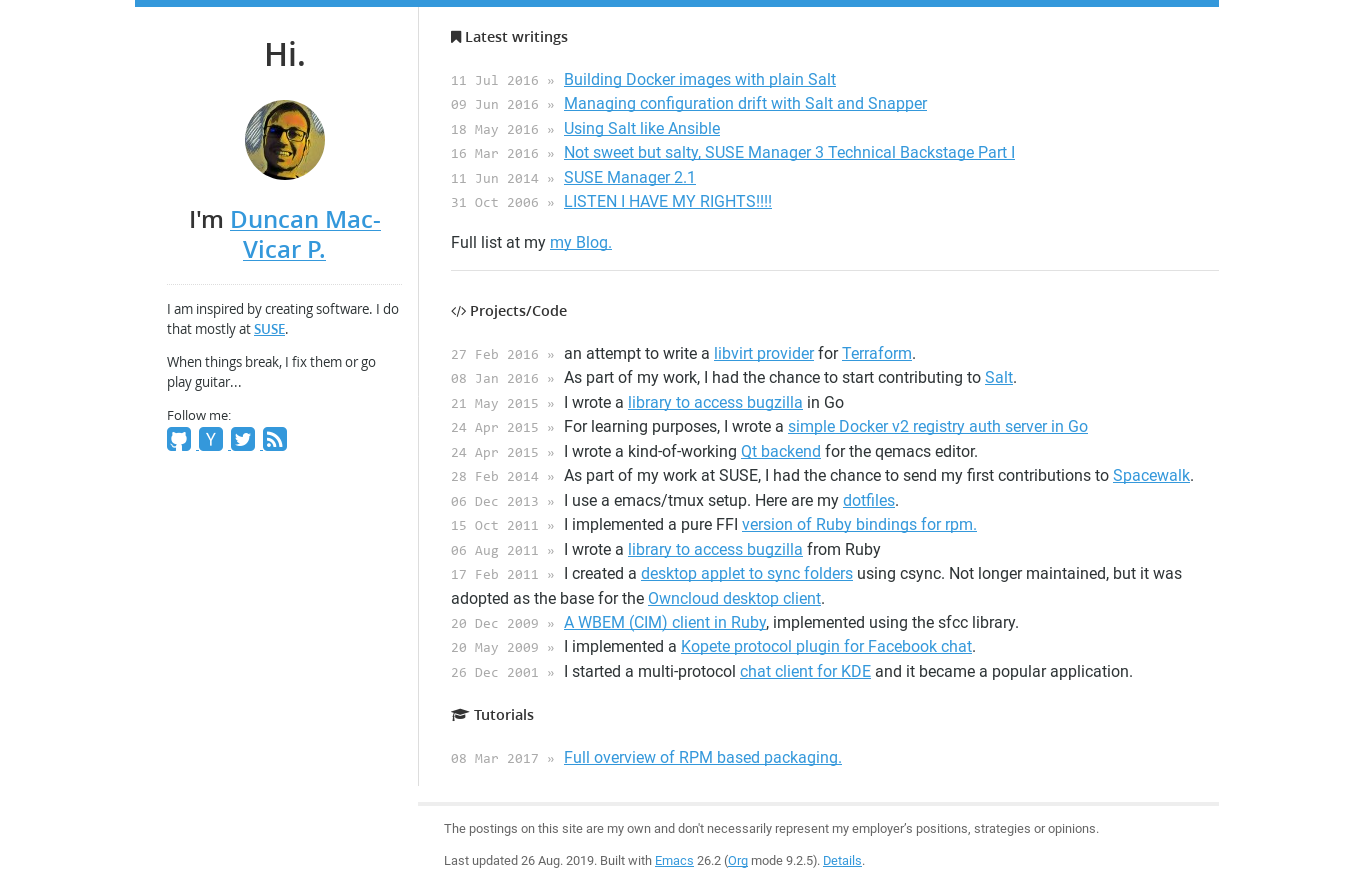This screenshot has height=883, width=1354.
Task: Click the '31 Oct 2006' date
Action: [x=495, y=203]
